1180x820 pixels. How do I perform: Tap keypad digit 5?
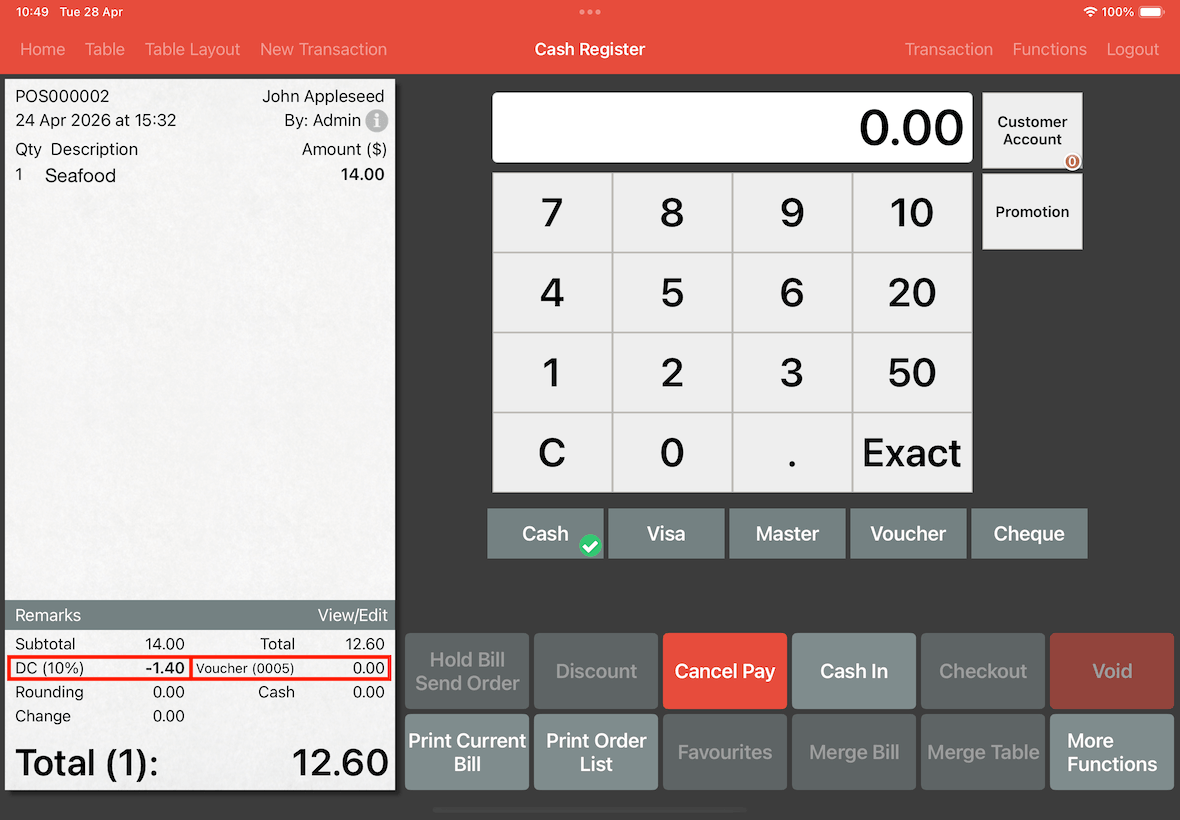point(672,293)
